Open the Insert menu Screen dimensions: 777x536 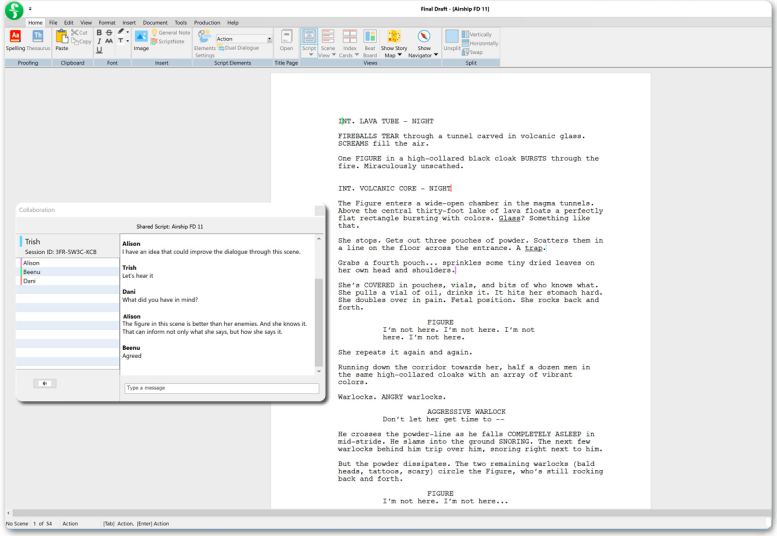click(129, 22)
